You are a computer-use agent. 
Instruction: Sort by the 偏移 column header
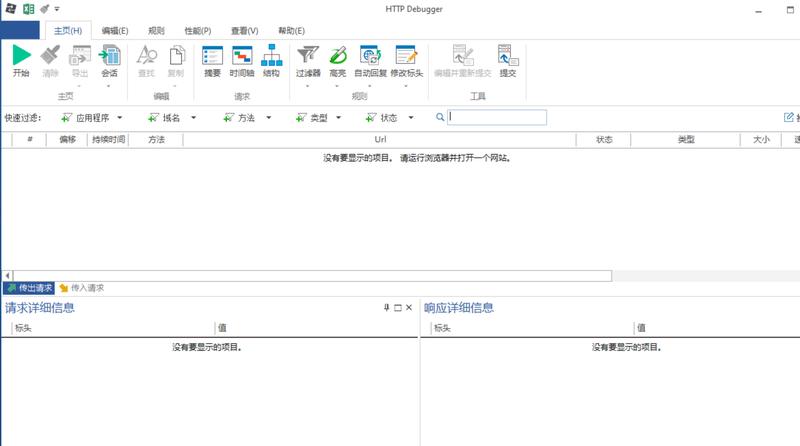click(x=67, y=139)
